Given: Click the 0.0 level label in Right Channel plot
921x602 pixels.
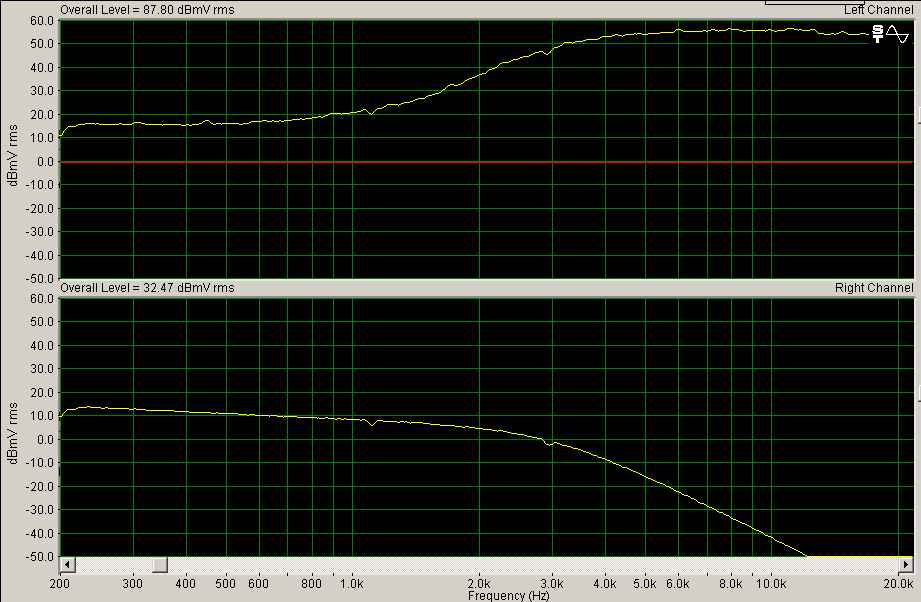Looking at the screenshot, I should click(x=46, y=439).
